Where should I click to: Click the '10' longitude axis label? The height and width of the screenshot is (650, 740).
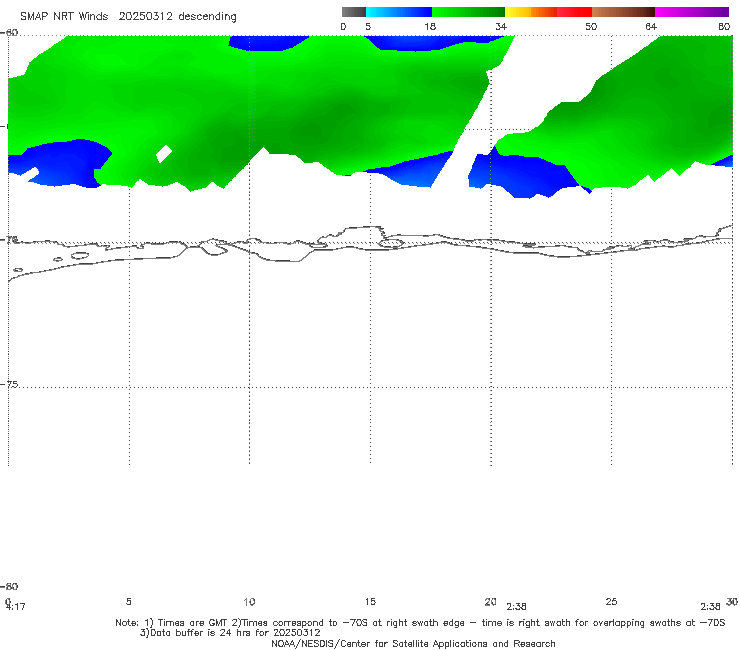coord(249,602)
